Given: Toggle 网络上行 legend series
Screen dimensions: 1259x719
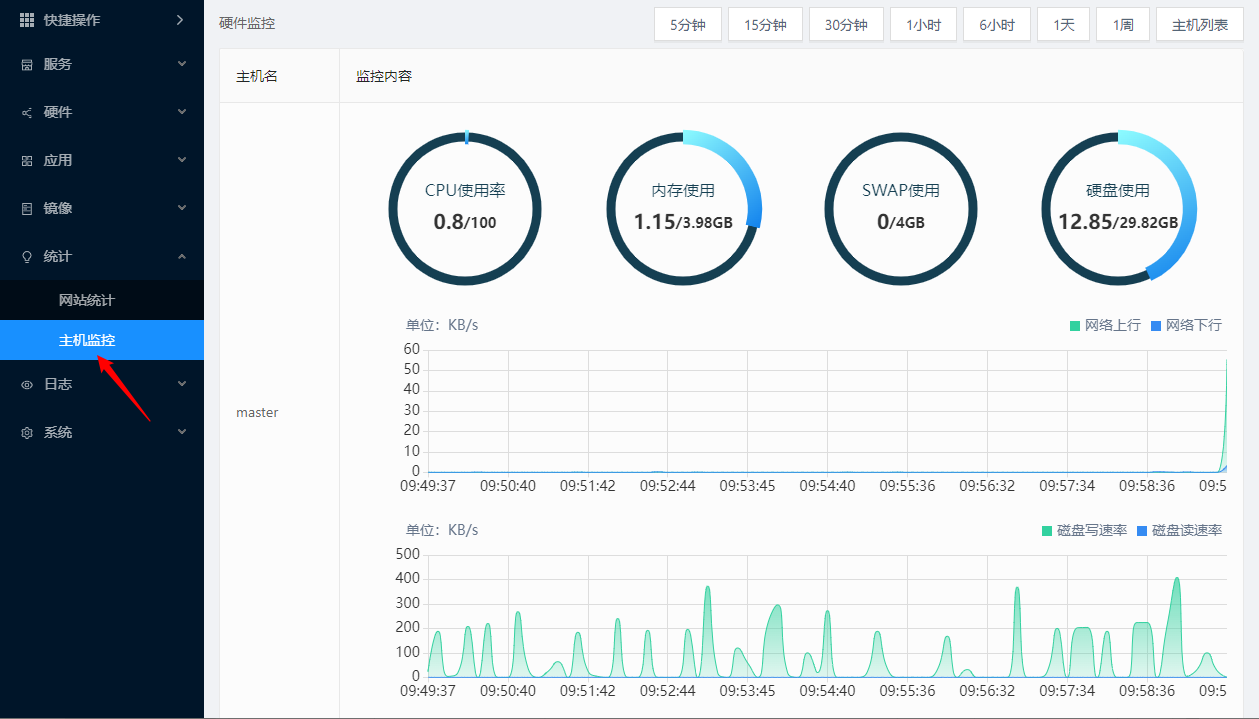Looking at the screenshot, I should click(x=1105, y=325).
